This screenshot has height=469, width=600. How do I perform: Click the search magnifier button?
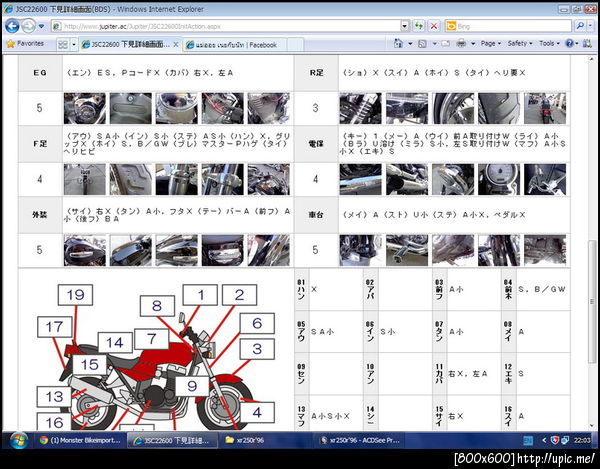point(580,26)
